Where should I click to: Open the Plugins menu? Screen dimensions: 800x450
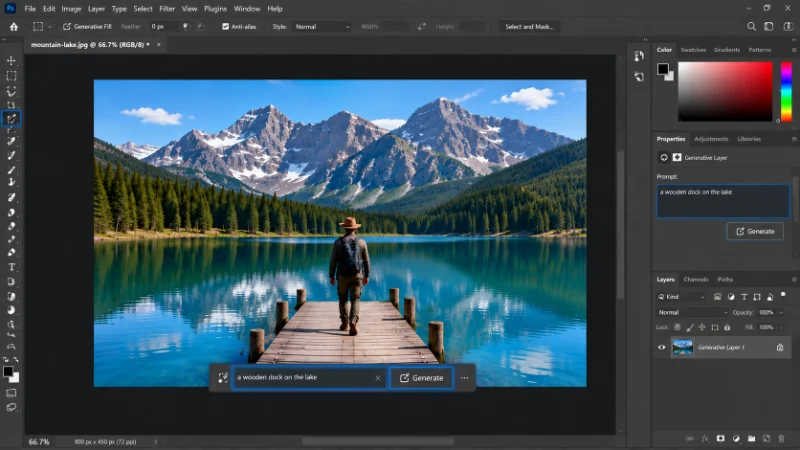tap(215, 9)
